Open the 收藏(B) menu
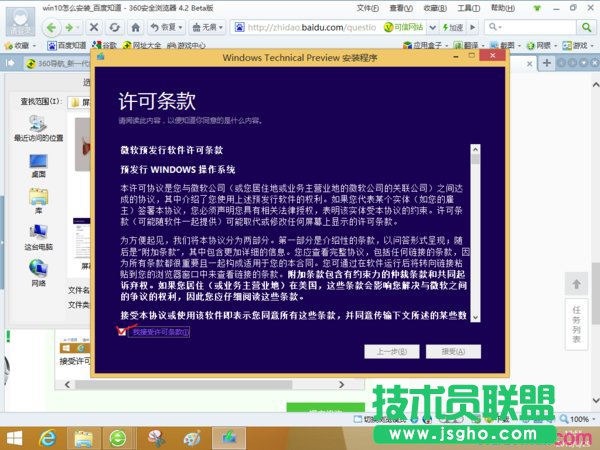Viewport: 600px width, 450px height. 435,8
